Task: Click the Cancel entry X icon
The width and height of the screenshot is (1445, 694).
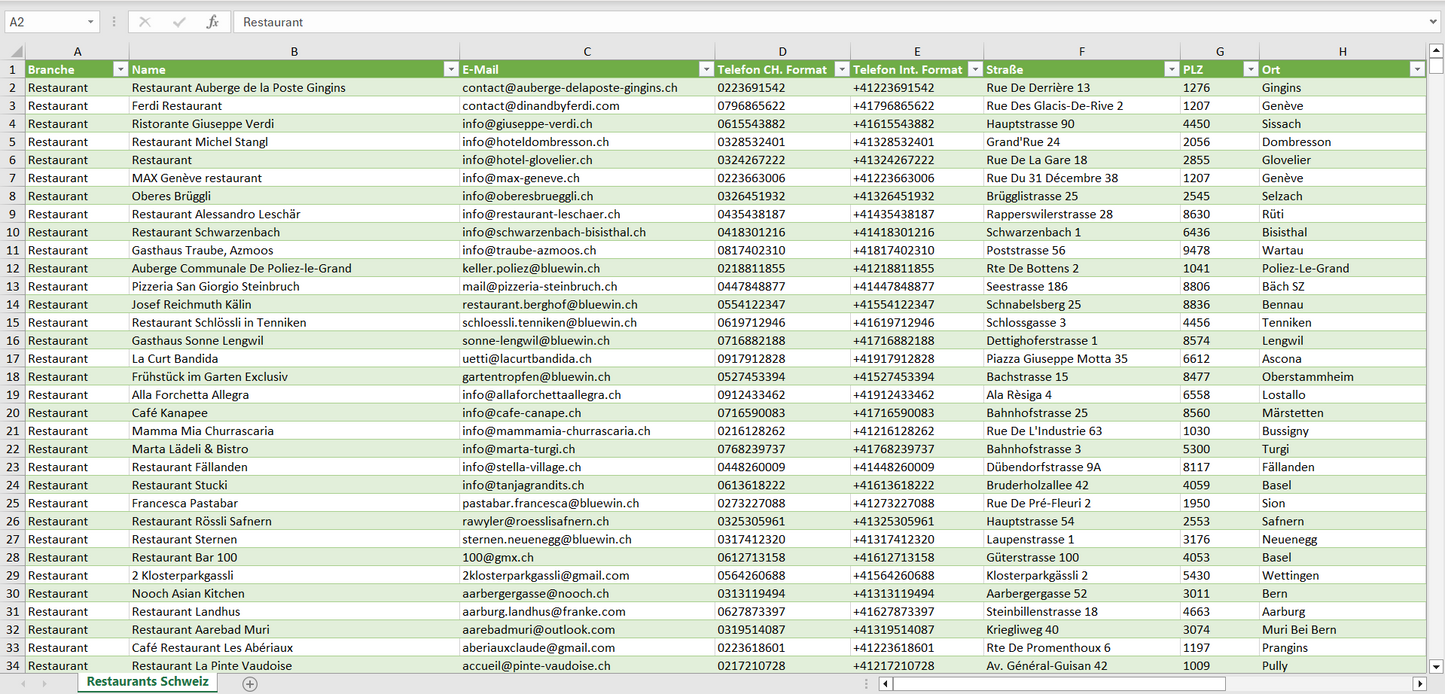Action: 145,22
